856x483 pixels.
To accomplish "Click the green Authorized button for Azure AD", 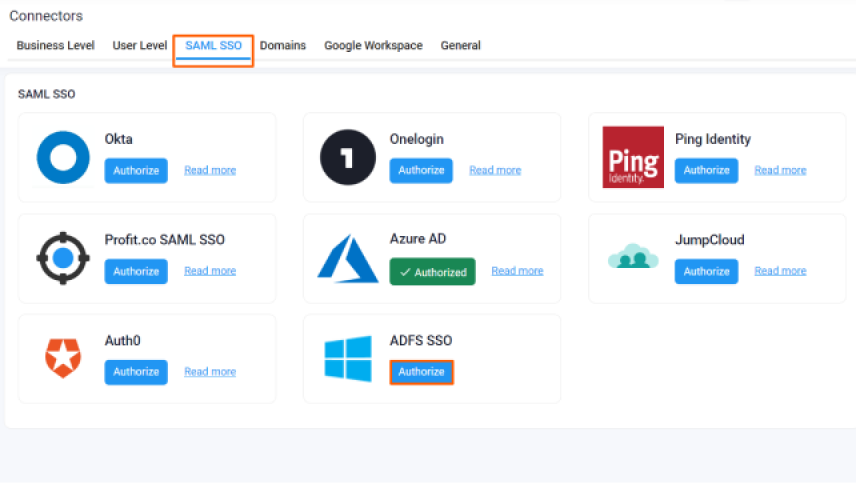I will (432, 271).
